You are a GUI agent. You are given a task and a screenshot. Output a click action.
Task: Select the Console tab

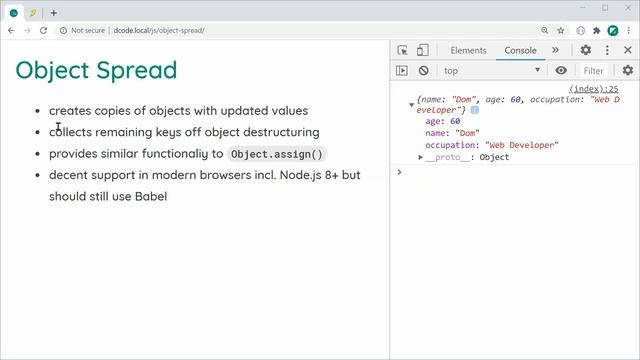[520, 50]
